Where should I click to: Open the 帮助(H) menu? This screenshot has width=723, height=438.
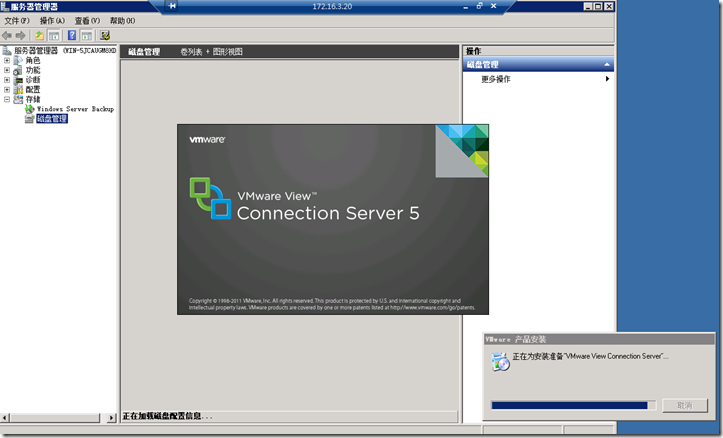click(122, 21)
